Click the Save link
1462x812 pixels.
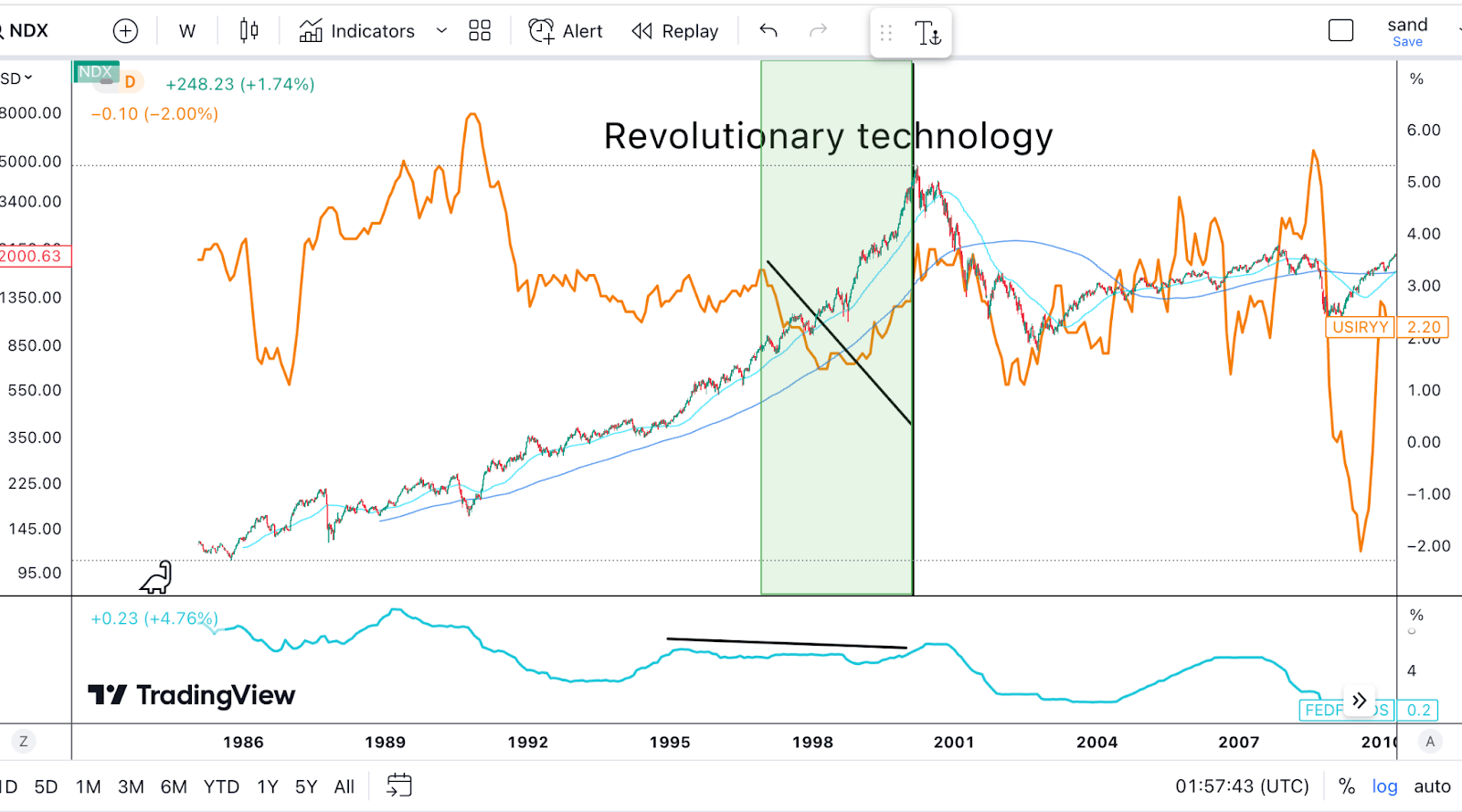(x=1407, y=41)
